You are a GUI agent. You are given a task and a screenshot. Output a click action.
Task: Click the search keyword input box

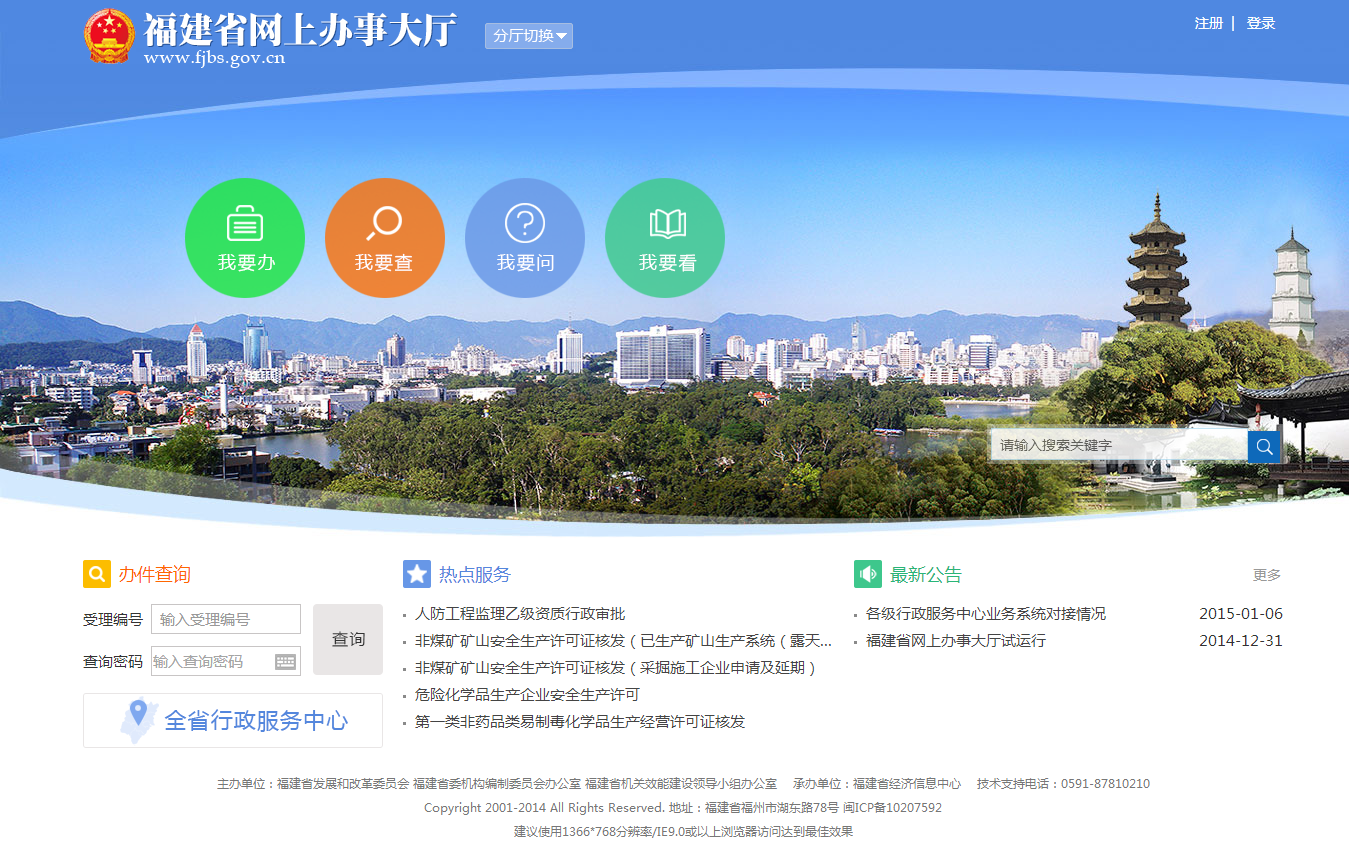pyautogui.click(x=1118, y=446)
